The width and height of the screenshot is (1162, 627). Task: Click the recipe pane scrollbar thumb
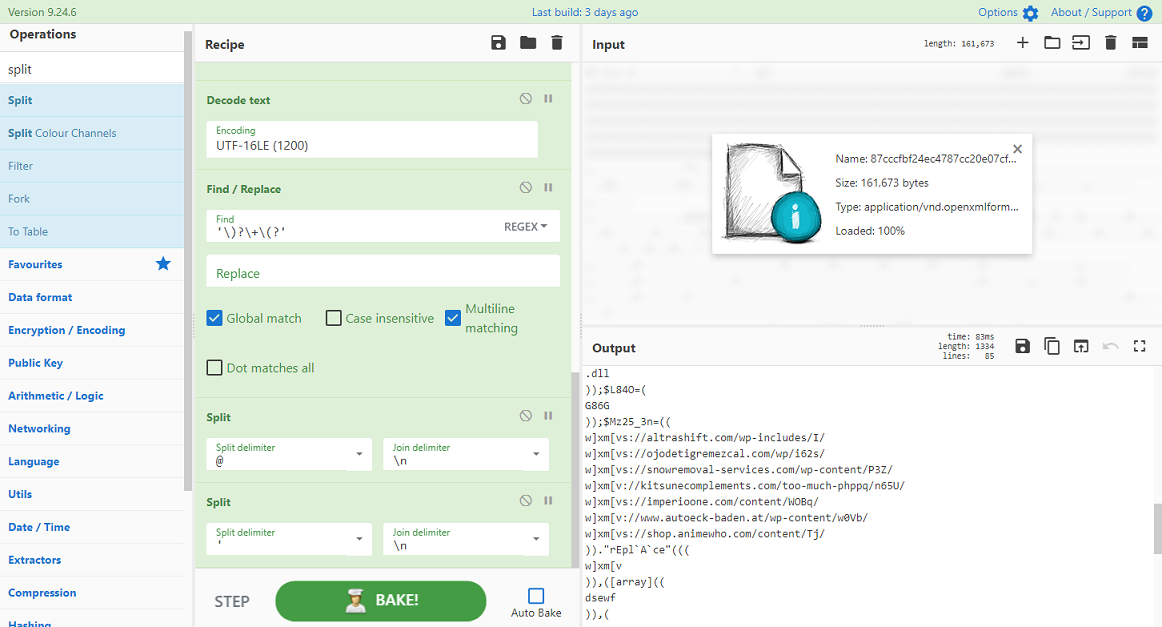[574, 470]
